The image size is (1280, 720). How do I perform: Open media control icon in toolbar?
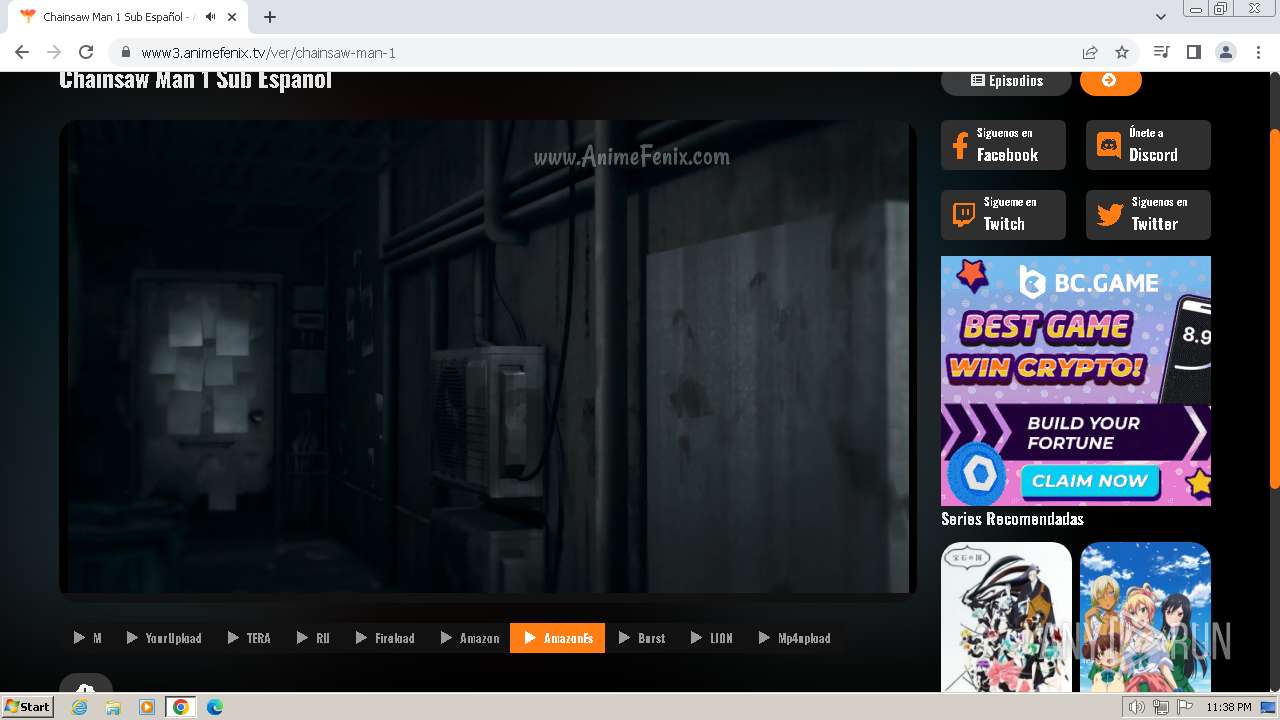click(1161, 52)
